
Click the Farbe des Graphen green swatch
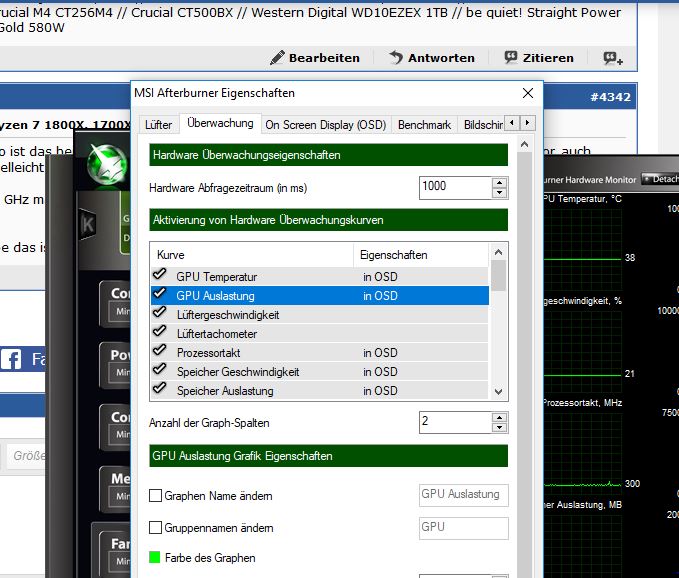(x=155, y=557)
